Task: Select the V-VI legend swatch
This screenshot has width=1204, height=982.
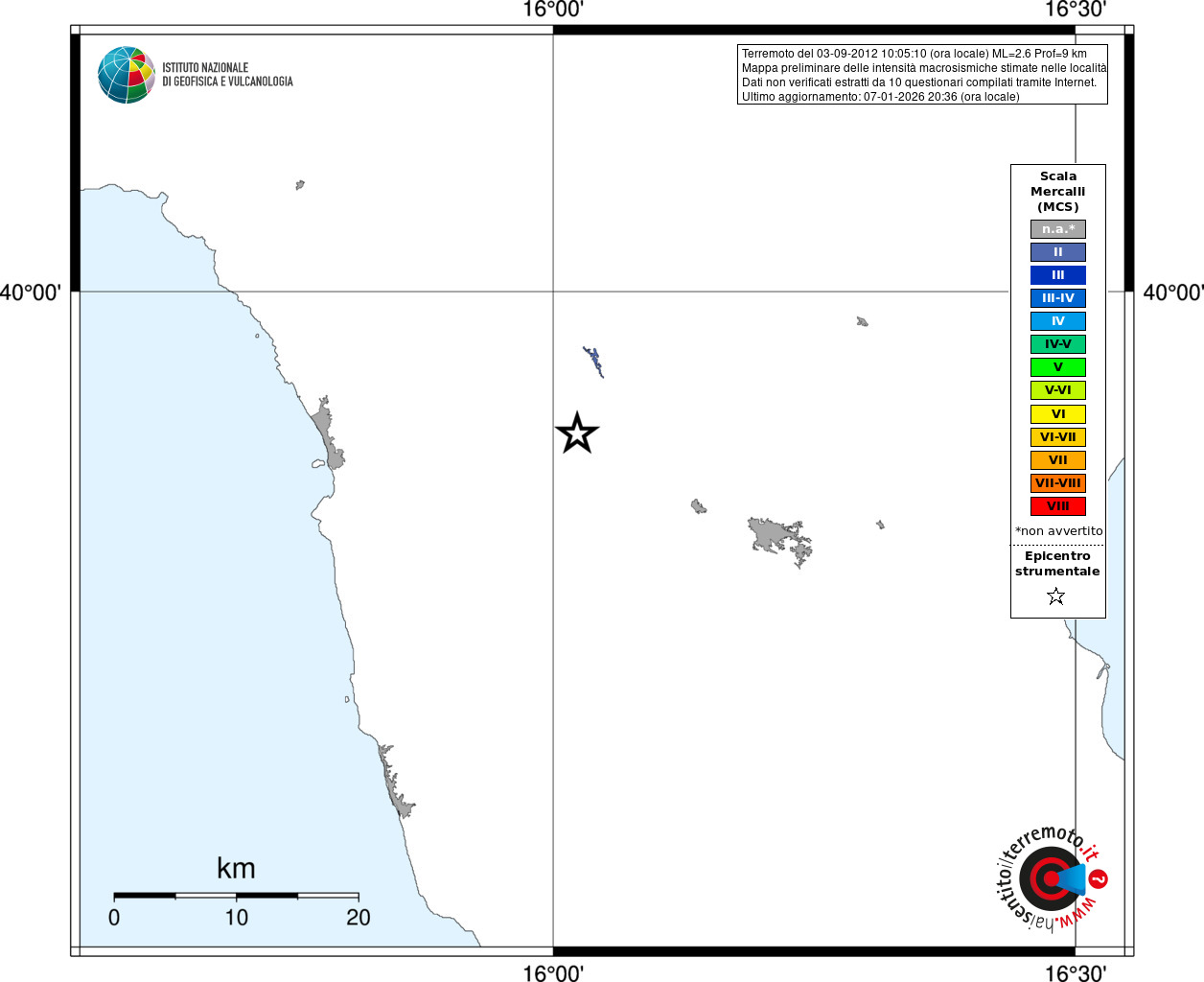Action: click(x=1058, y=390)
